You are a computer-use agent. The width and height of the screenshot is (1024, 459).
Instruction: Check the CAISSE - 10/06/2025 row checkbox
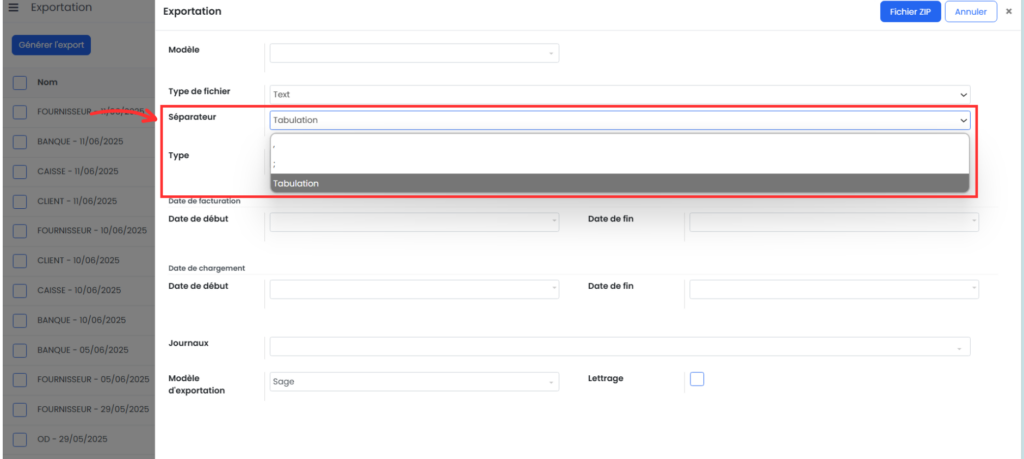[20, 291]
